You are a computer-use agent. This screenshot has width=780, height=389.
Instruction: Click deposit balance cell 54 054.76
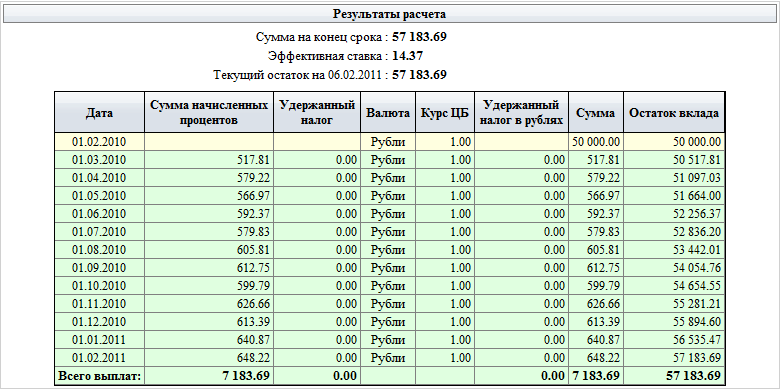(674, 268)
